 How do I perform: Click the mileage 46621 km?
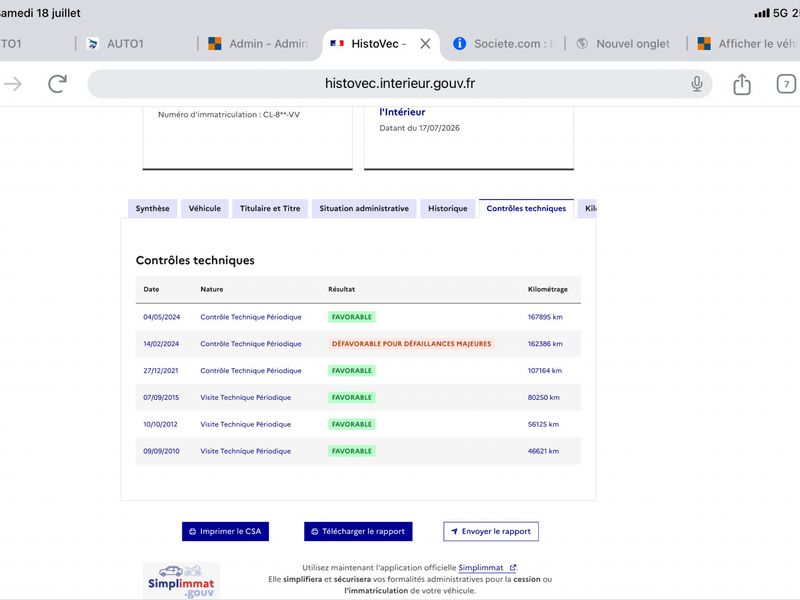coord(543,451)
